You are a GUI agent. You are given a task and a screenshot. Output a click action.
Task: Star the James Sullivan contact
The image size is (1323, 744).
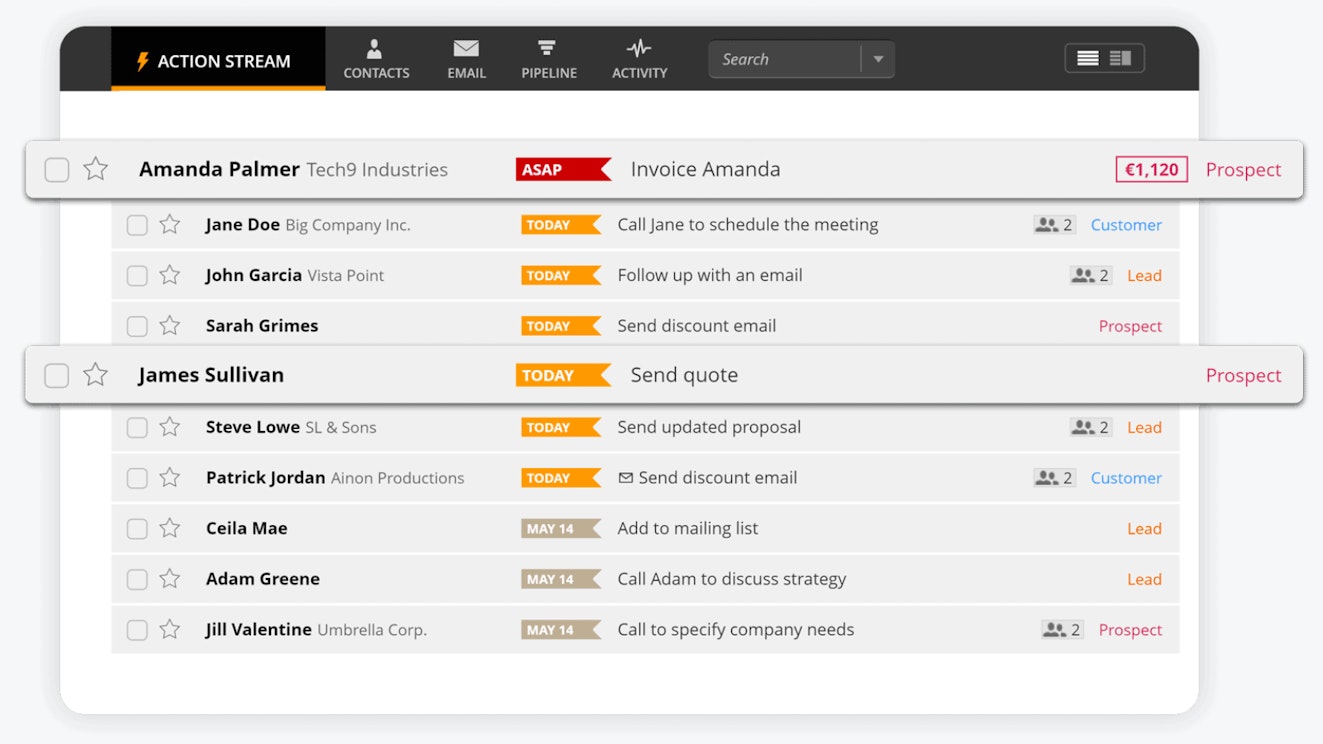click(96, 375)
